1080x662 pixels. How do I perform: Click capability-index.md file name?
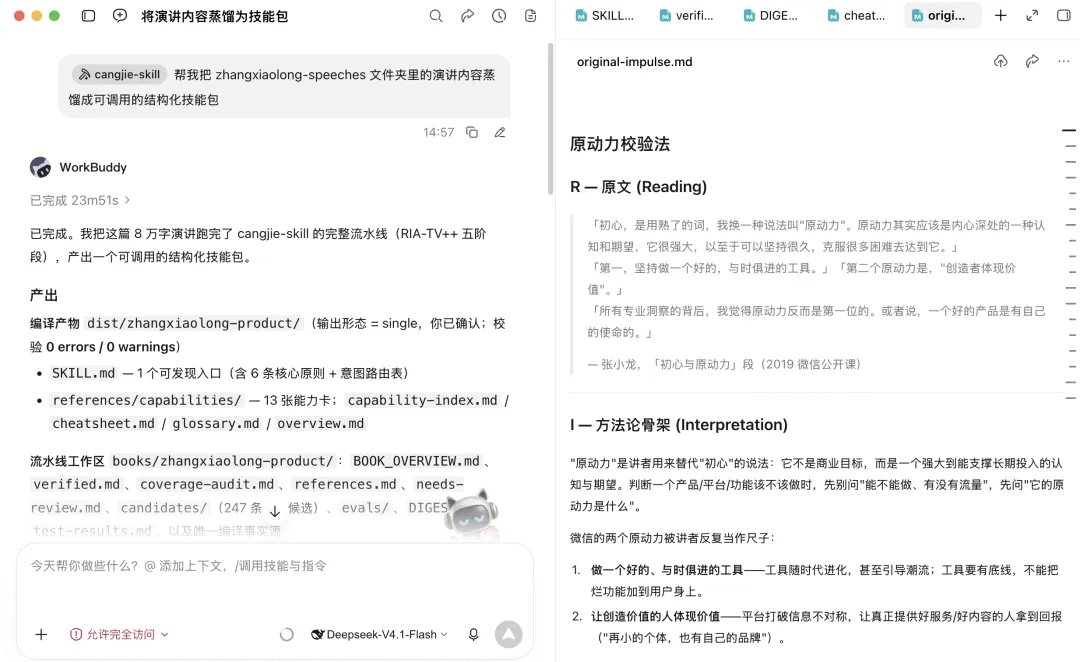point(422,400)
